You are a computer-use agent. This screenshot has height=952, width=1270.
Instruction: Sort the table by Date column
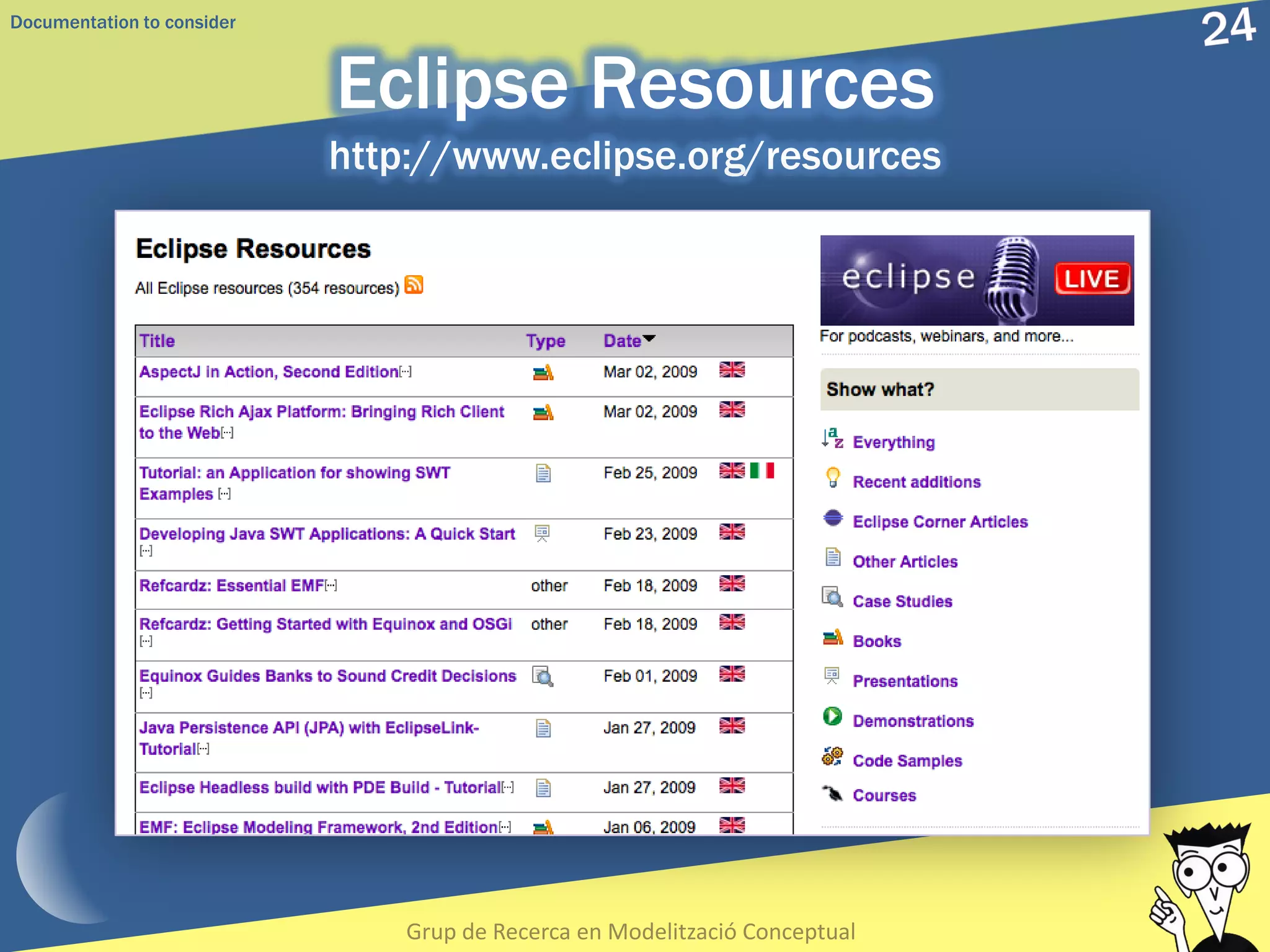(622, 341)
